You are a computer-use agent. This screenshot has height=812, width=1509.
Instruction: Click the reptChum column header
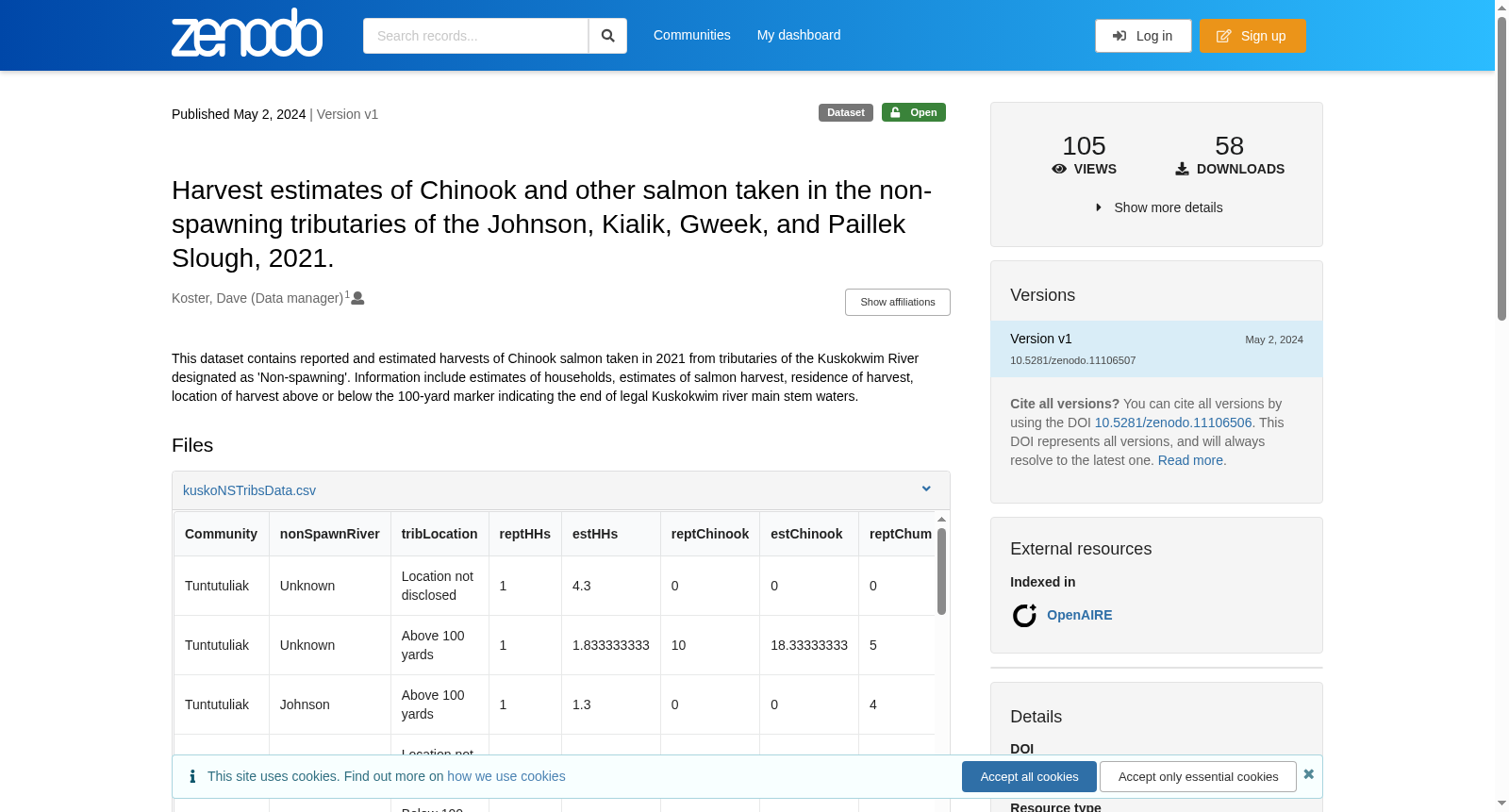point(897,534)
